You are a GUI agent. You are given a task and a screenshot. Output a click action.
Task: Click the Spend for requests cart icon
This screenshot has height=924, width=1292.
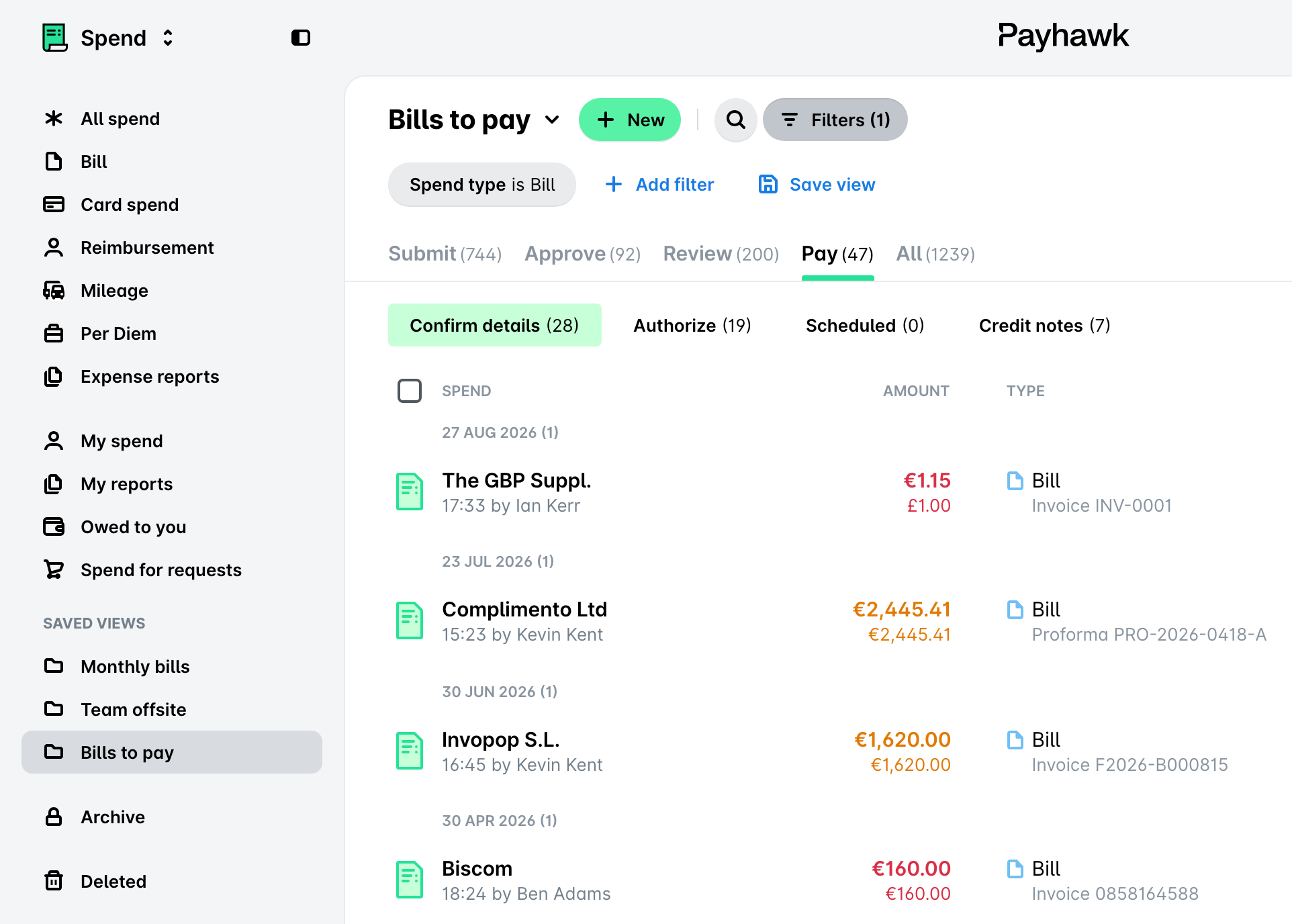(54, 570)
